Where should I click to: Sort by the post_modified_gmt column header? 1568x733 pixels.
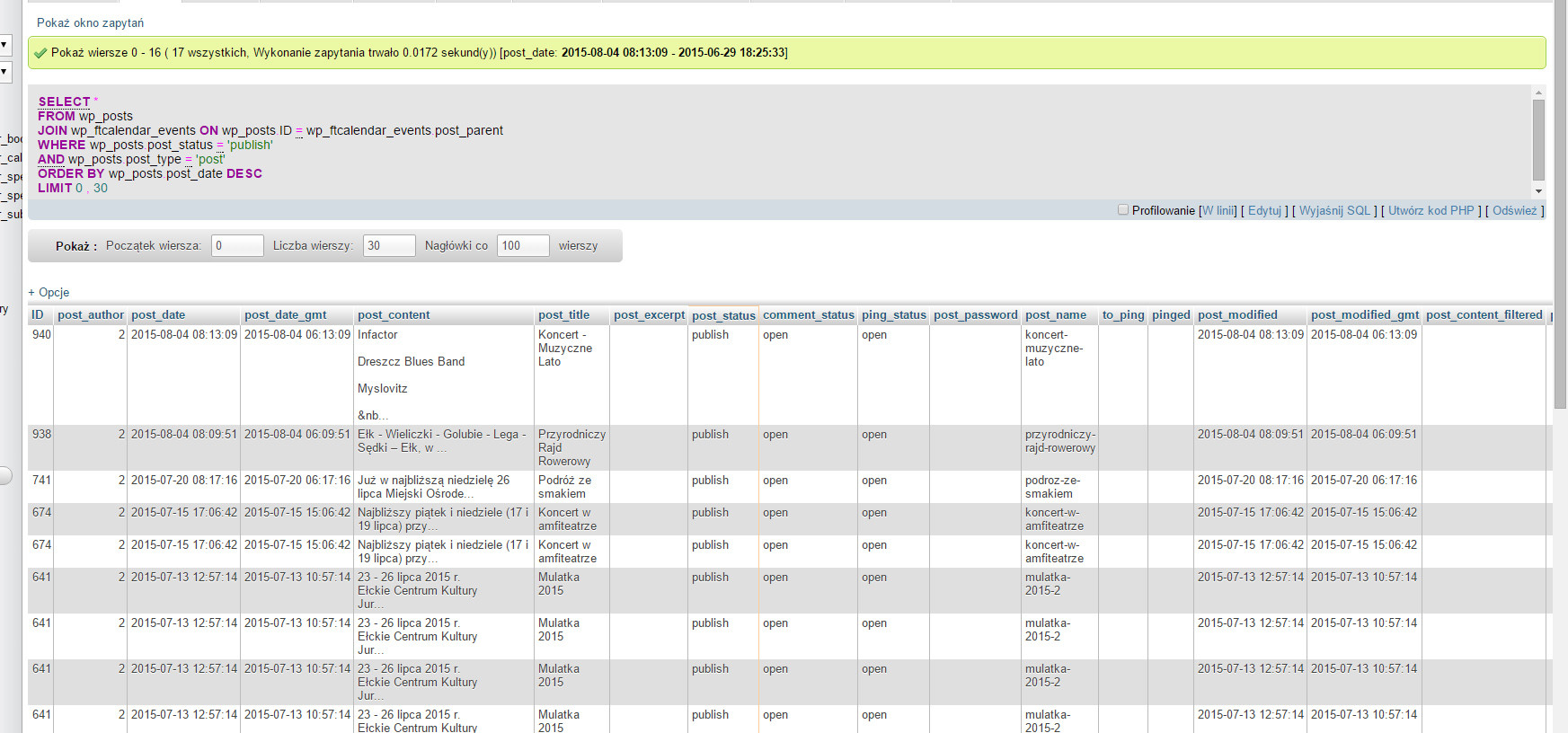(1365, 314)
